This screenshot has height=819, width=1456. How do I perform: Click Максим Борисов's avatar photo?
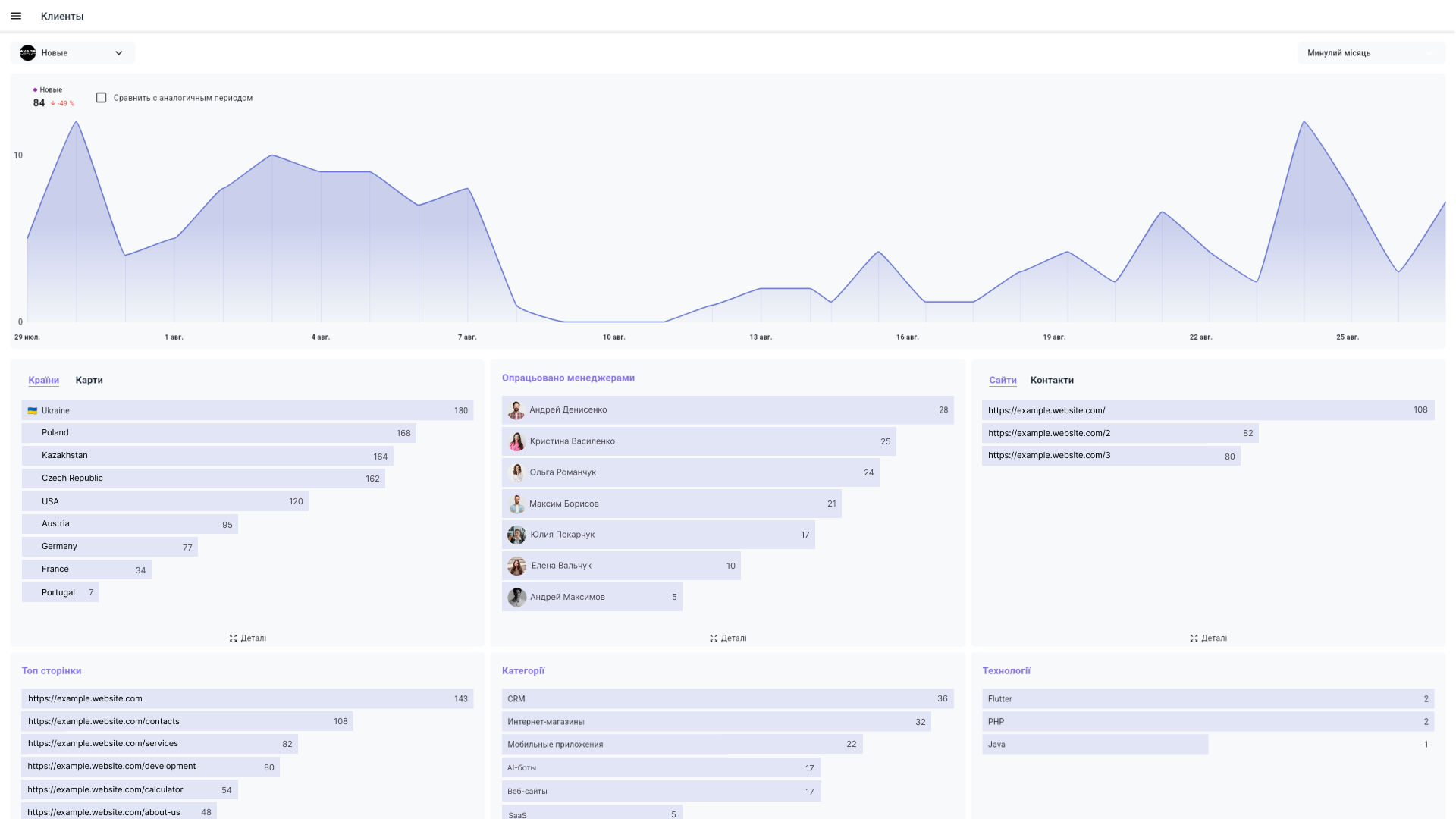(x=516, y=503)
